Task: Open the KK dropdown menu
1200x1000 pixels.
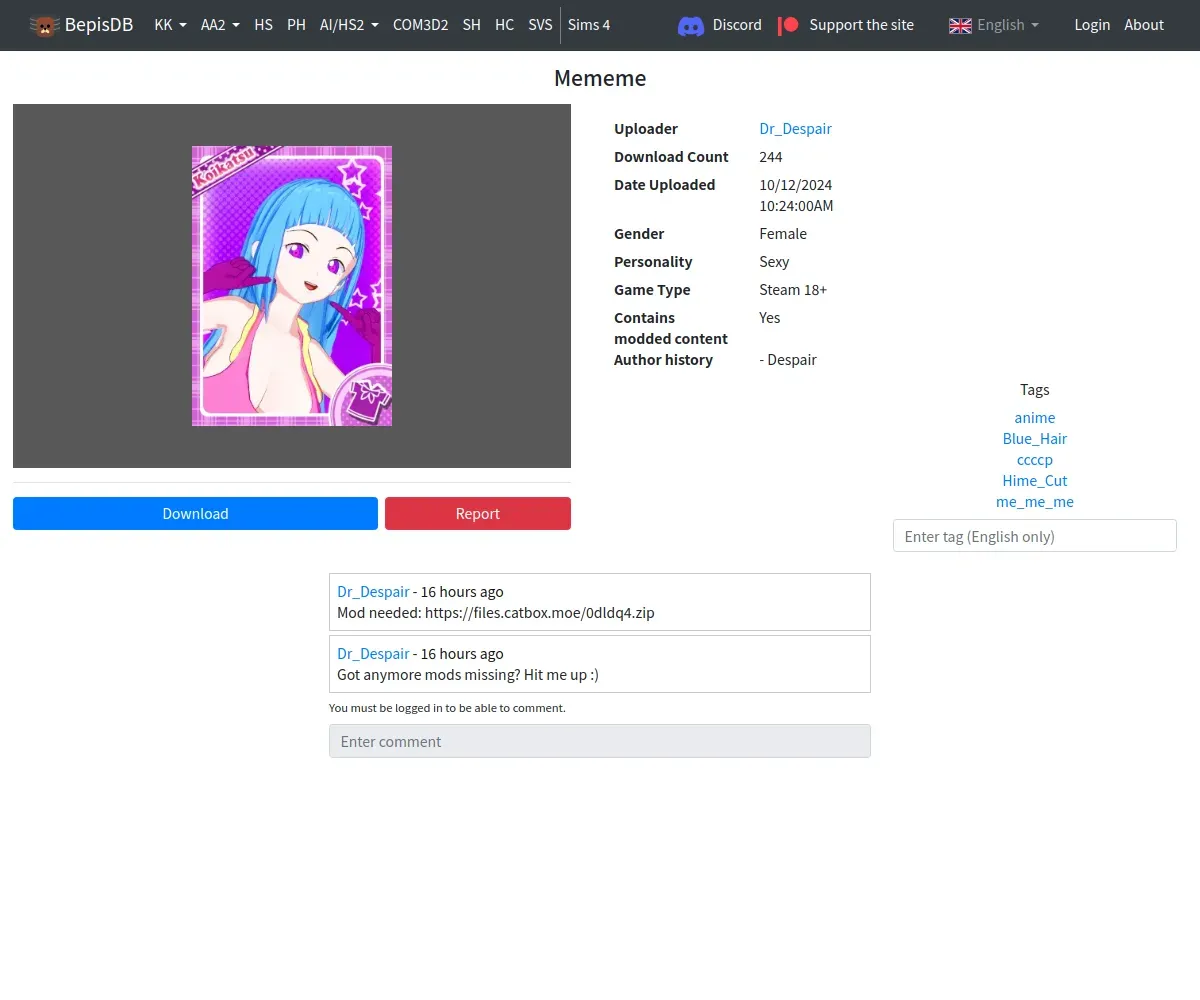Action: [170, 25]
